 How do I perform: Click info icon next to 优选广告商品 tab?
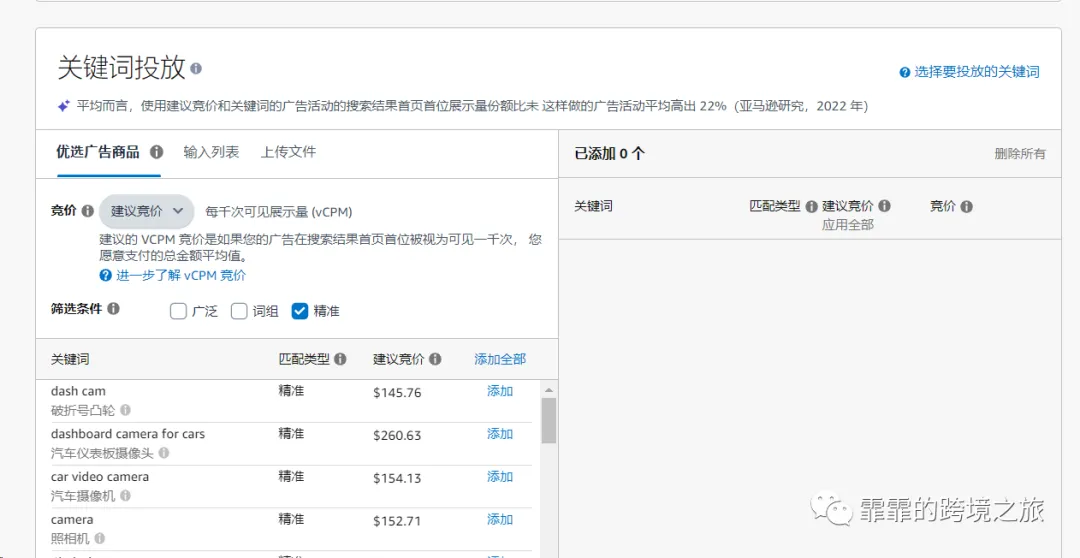tap(157, 152)
